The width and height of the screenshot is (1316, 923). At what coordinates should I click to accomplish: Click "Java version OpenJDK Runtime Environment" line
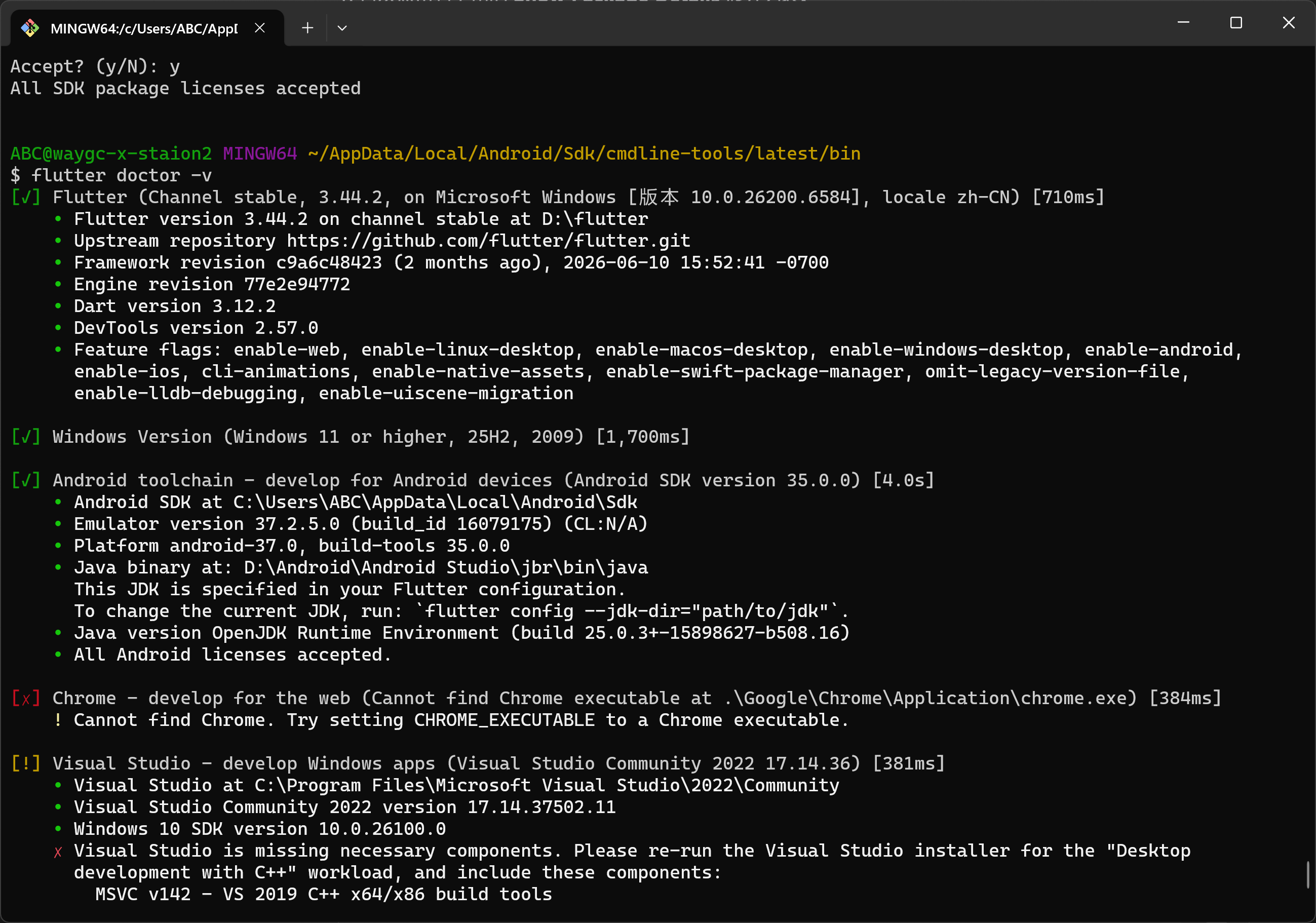coord(462,633)
